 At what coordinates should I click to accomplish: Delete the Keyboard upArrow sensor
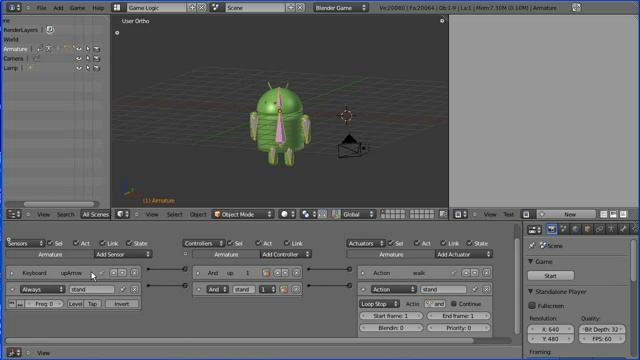click(x=134, y=273)
